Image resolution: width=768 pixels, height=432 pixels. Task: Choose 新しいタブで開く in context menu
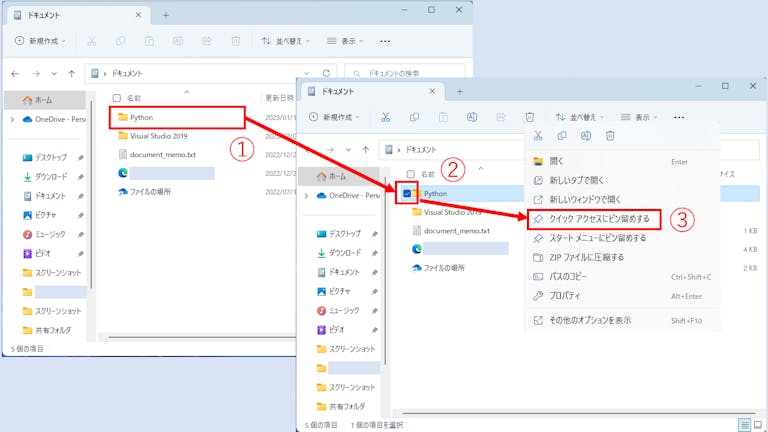pyautogui.click(x=622, y=180)
